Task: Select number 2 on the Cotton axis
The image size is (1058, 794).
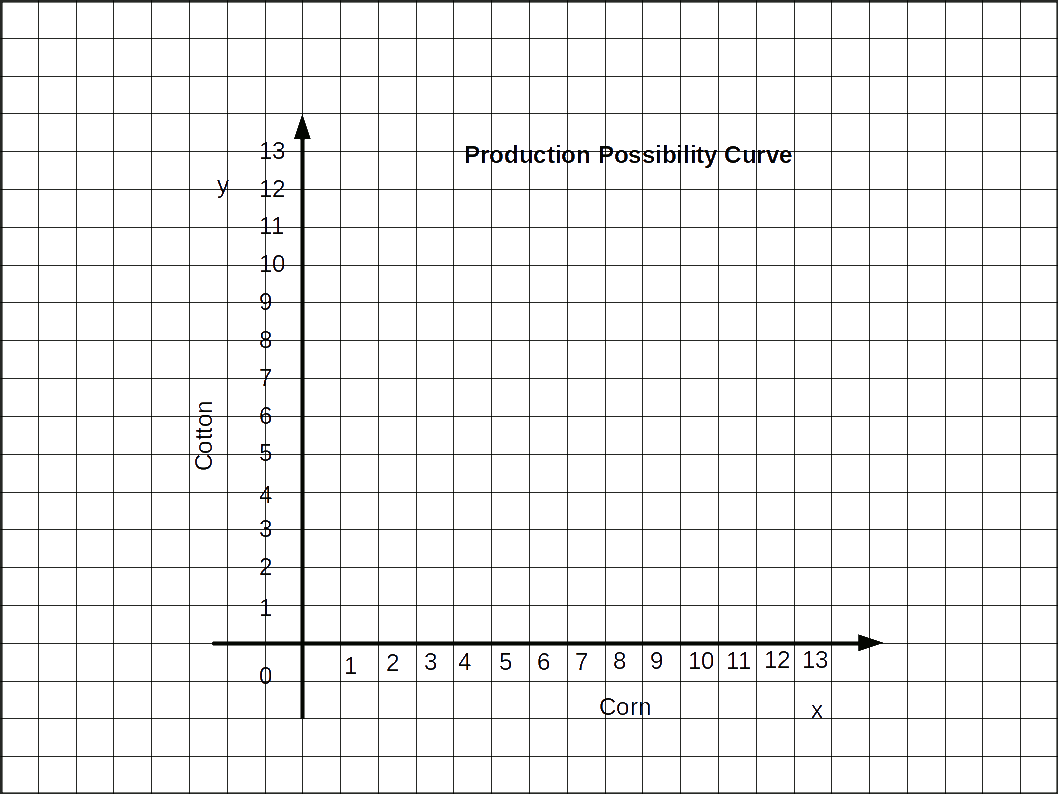Action: (x=266, y=567)
